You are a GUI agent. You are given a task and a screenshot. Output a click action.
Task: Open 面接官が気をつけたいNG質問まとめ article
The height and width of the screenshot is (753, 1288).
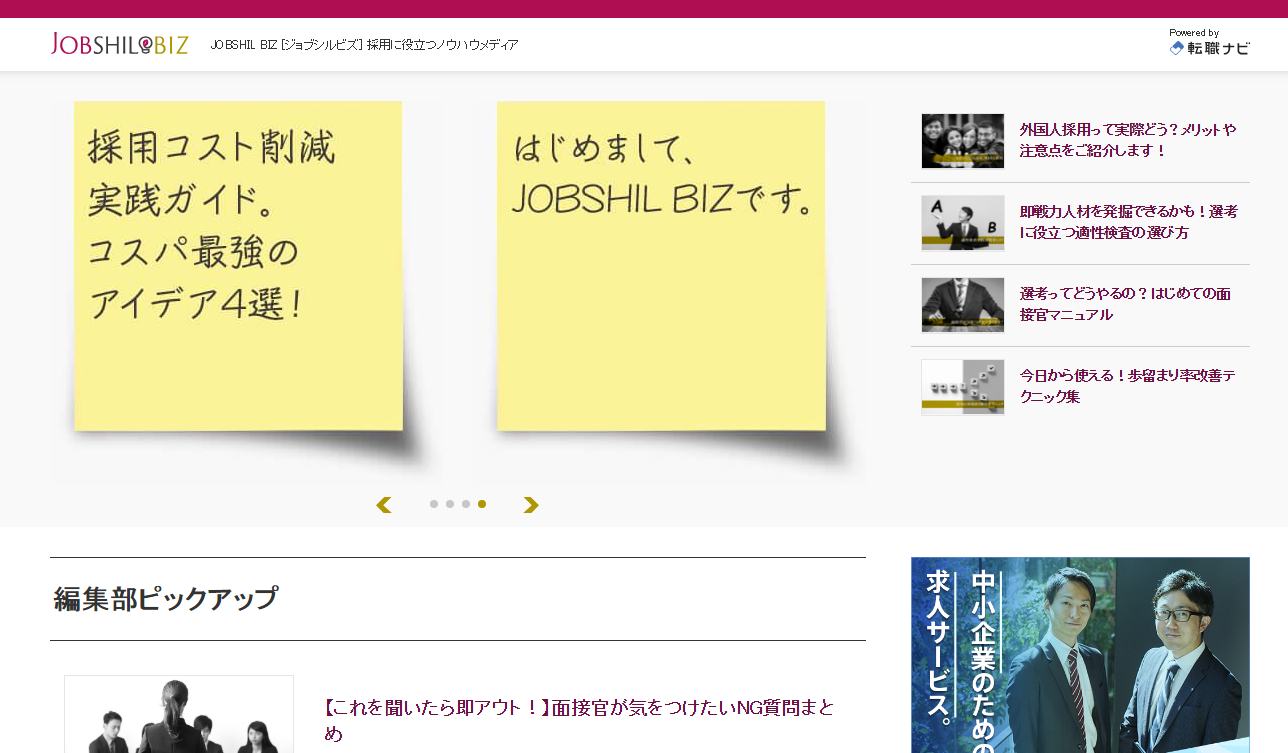click(579, 720)
